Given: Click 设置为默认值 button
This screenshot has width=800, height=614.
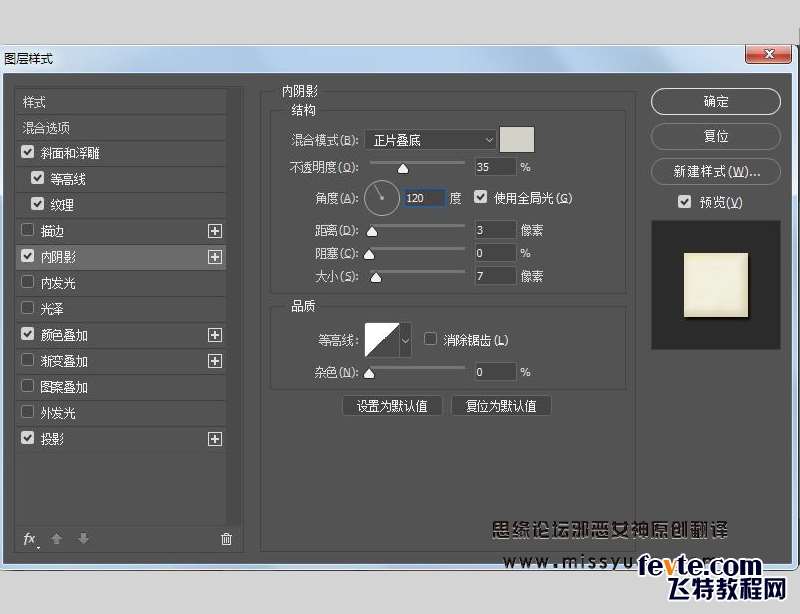Looking at the screenshot, I should [x=392, y=406].
